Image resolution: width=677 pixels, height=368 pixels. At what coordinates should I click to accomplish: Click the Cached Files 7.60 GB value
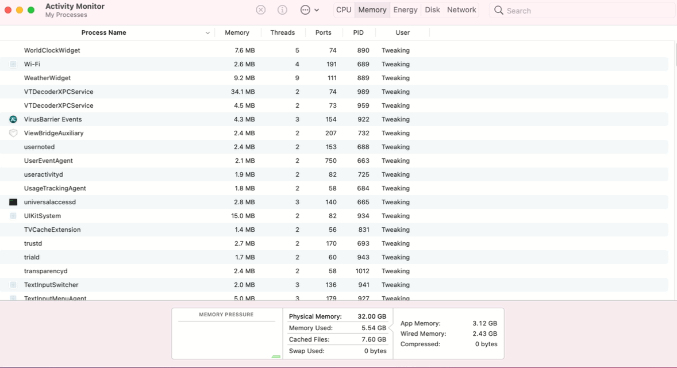pos(373,339)
